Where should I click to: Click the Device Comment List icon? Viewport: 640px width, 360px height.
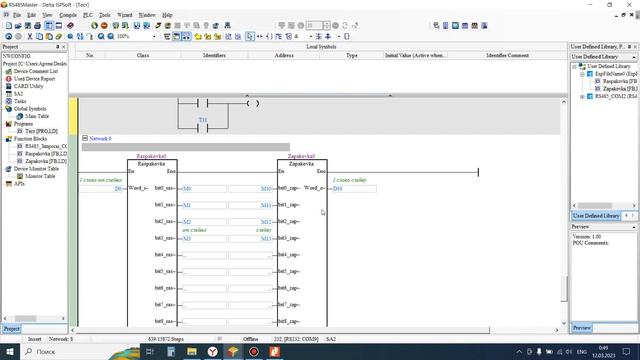9,71
